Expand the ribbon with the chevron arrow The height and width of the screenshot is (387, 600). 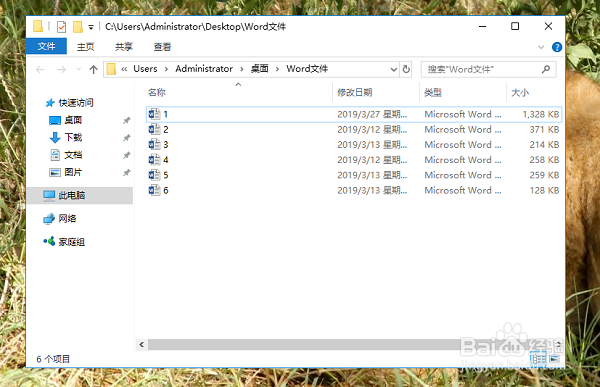click(x=541, y=47)
